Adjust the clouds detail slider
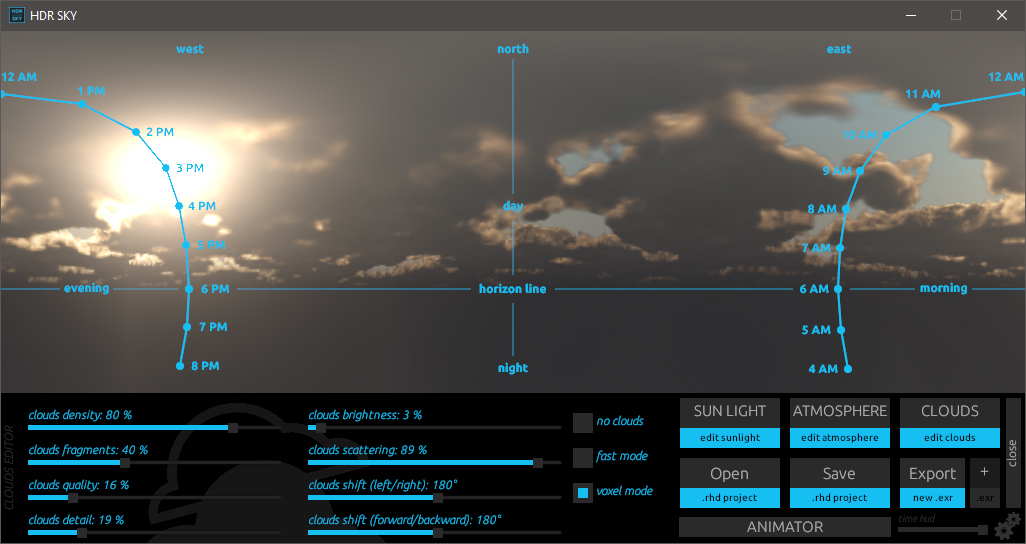Viewport: 1026px width, 544px height. click(154, 533)
